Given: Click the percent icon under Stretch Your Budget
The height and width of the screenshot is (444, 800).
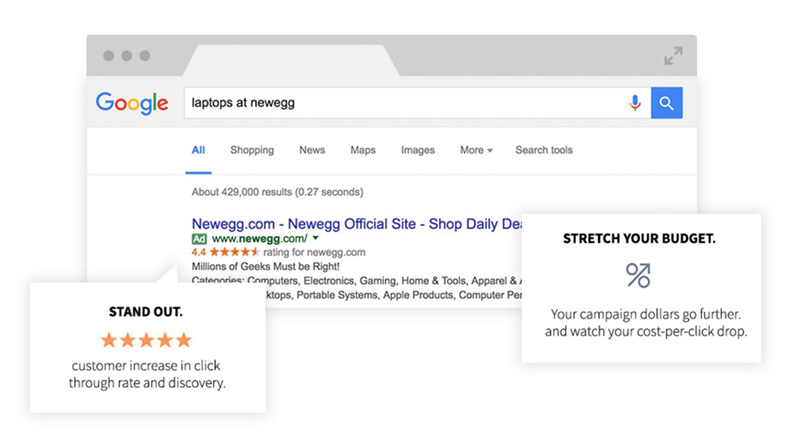Looking at the screenshot, I should tap(638, 276).
